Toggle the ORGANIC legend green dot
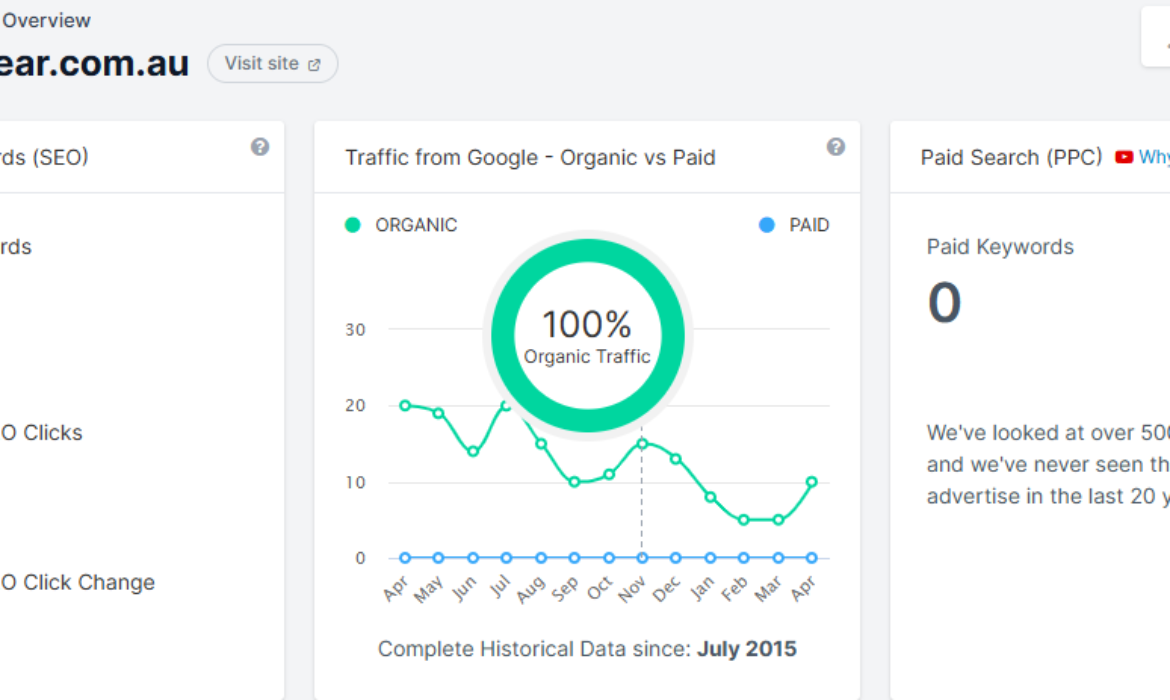This screenshot has height=700, width=1170. pyautogui.click(x=353, y=225)
